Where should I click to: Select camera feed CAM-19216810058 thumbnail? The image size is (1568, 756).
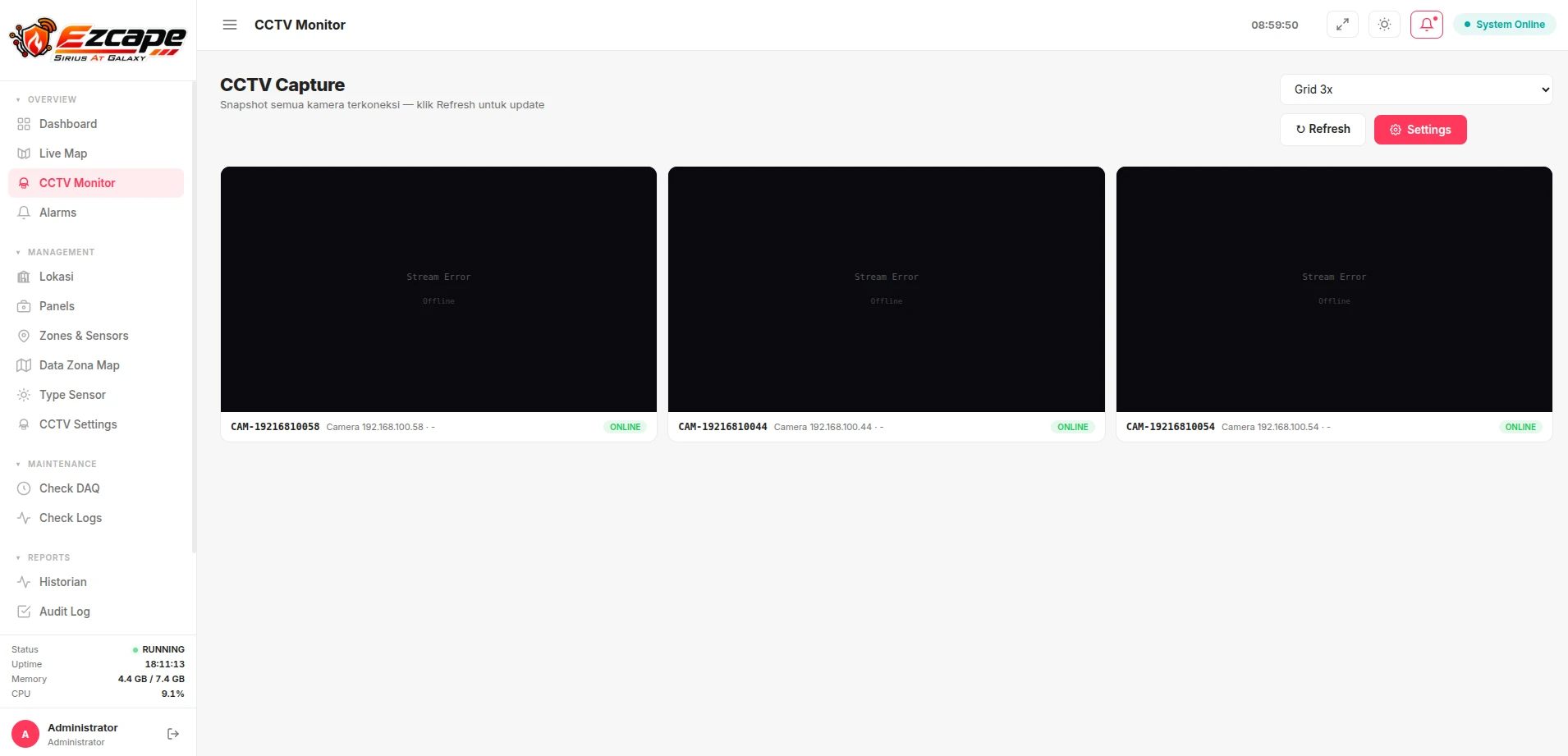coord(438,289)
